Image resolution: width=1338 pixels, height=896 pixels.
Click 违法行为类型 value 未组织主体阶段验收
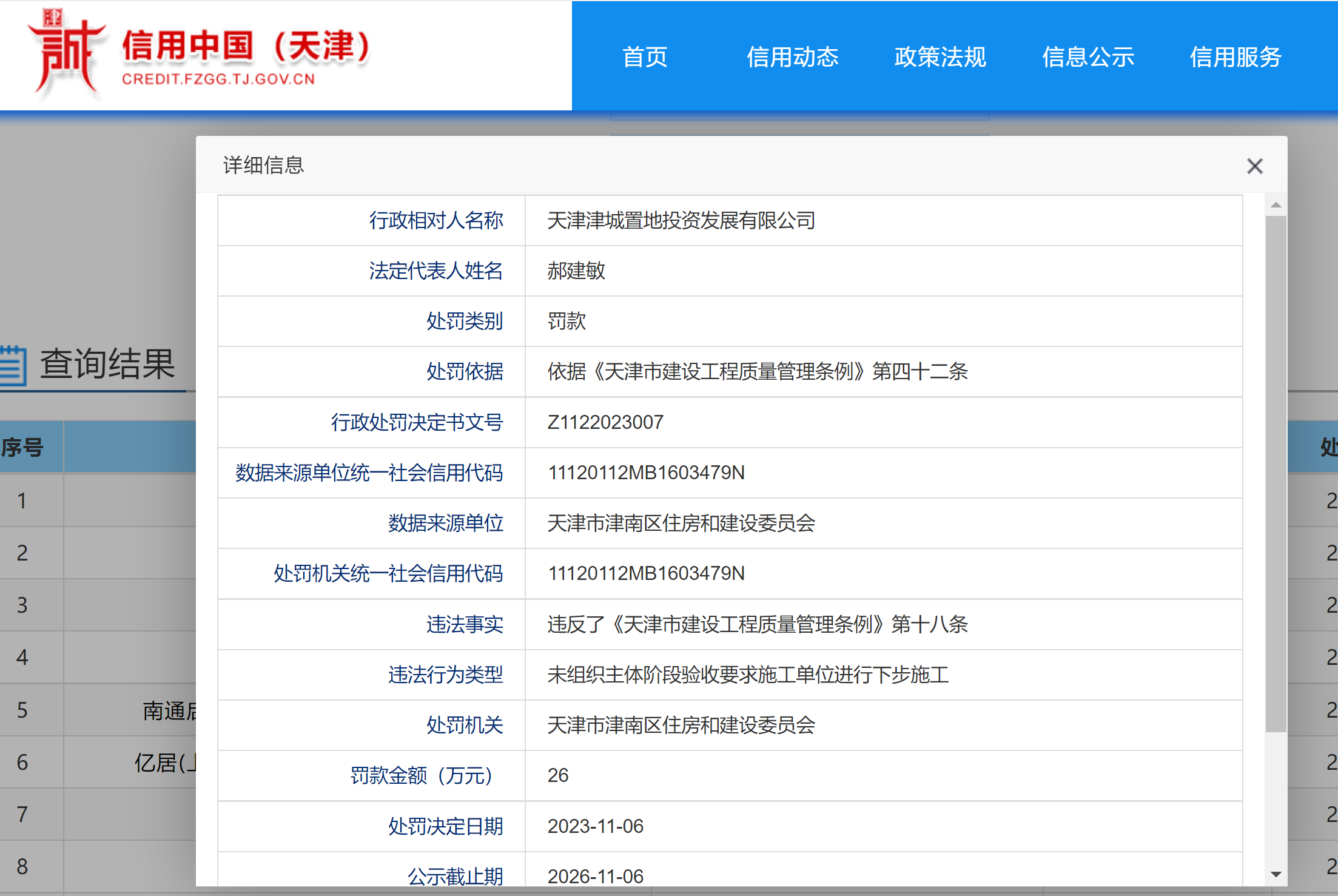[x=748, y=674]
